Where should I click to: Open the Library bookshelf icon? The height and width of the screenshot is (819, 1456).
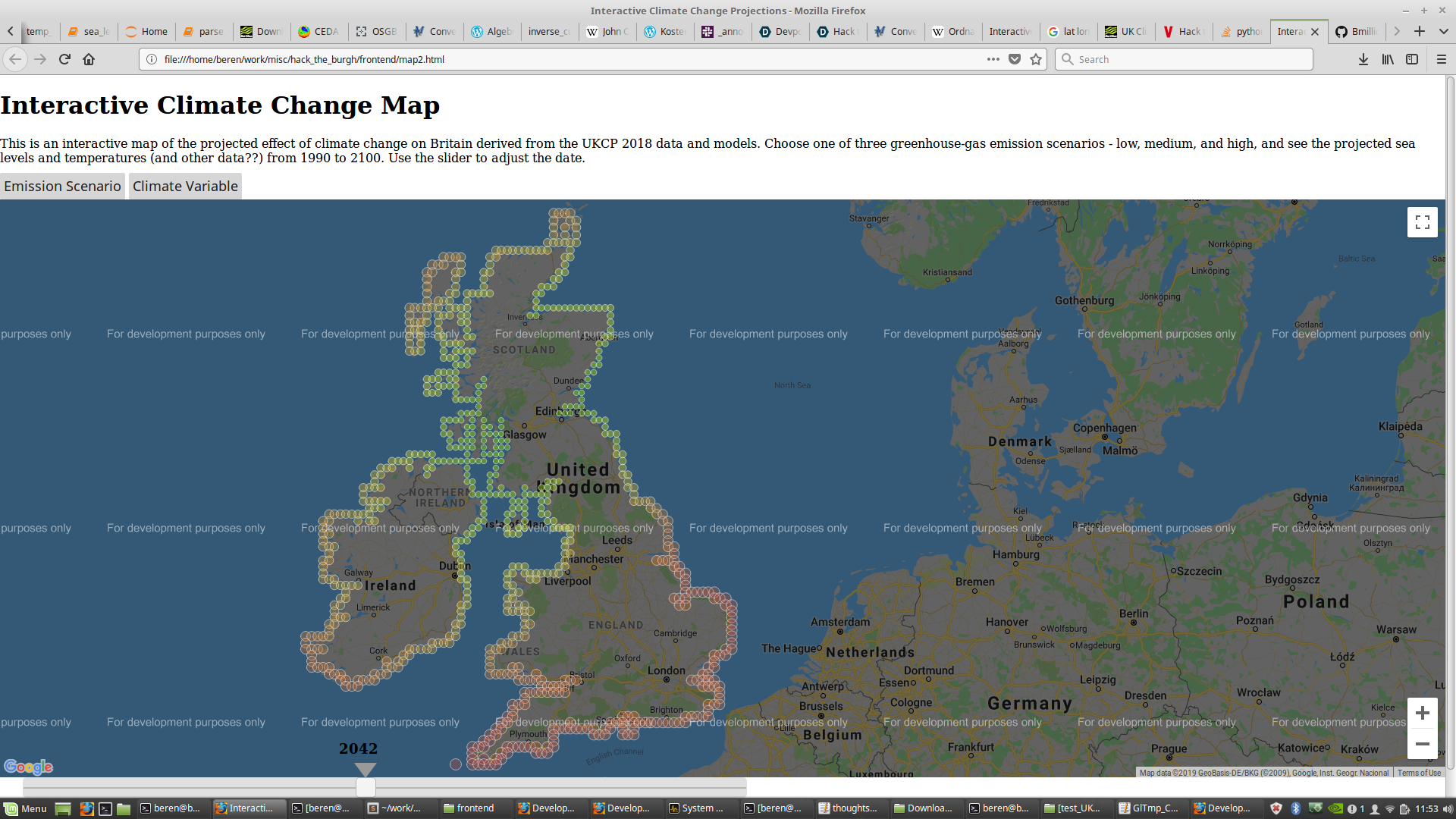coord(1388,59)
